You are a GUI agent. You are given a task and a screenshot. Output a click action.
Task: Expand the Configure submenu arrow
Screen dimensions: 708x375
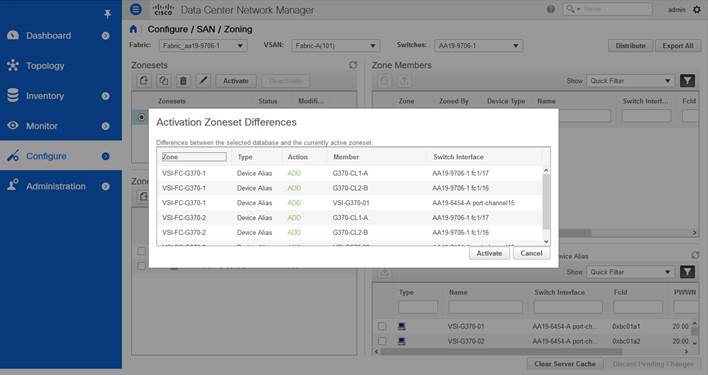[x=106, y=156]
